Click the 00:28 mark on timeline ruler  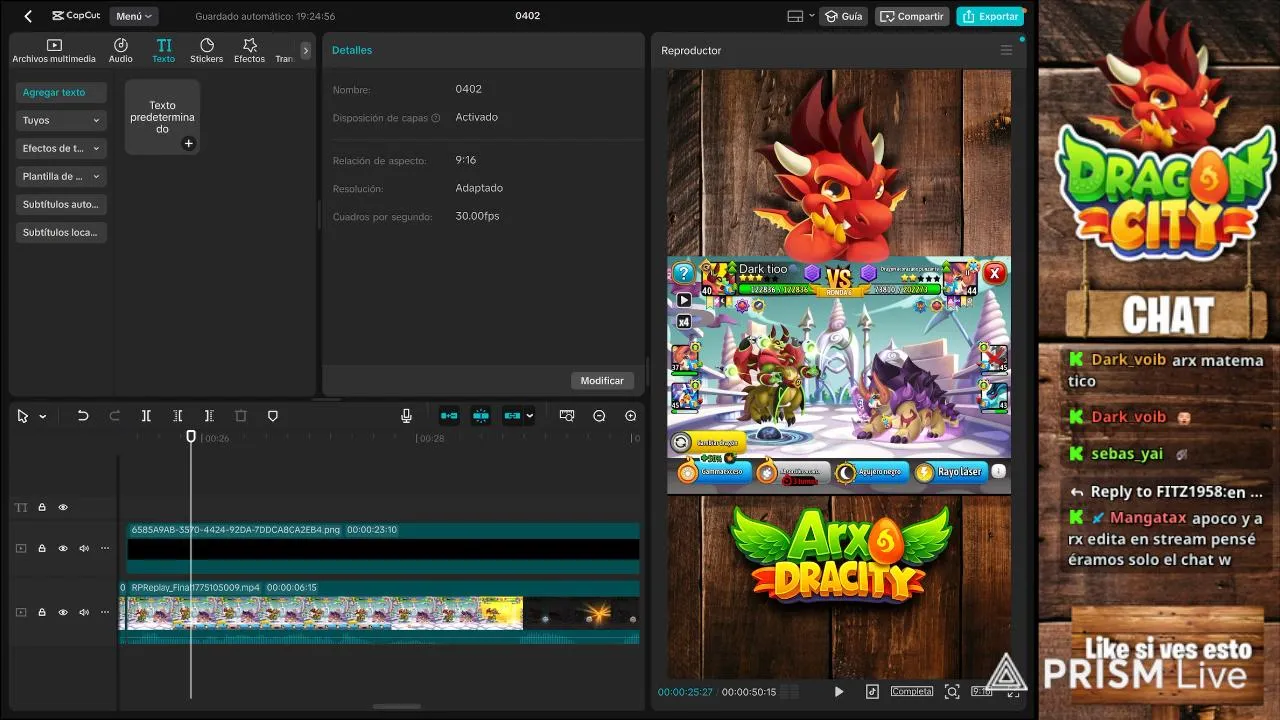[431, 438]
